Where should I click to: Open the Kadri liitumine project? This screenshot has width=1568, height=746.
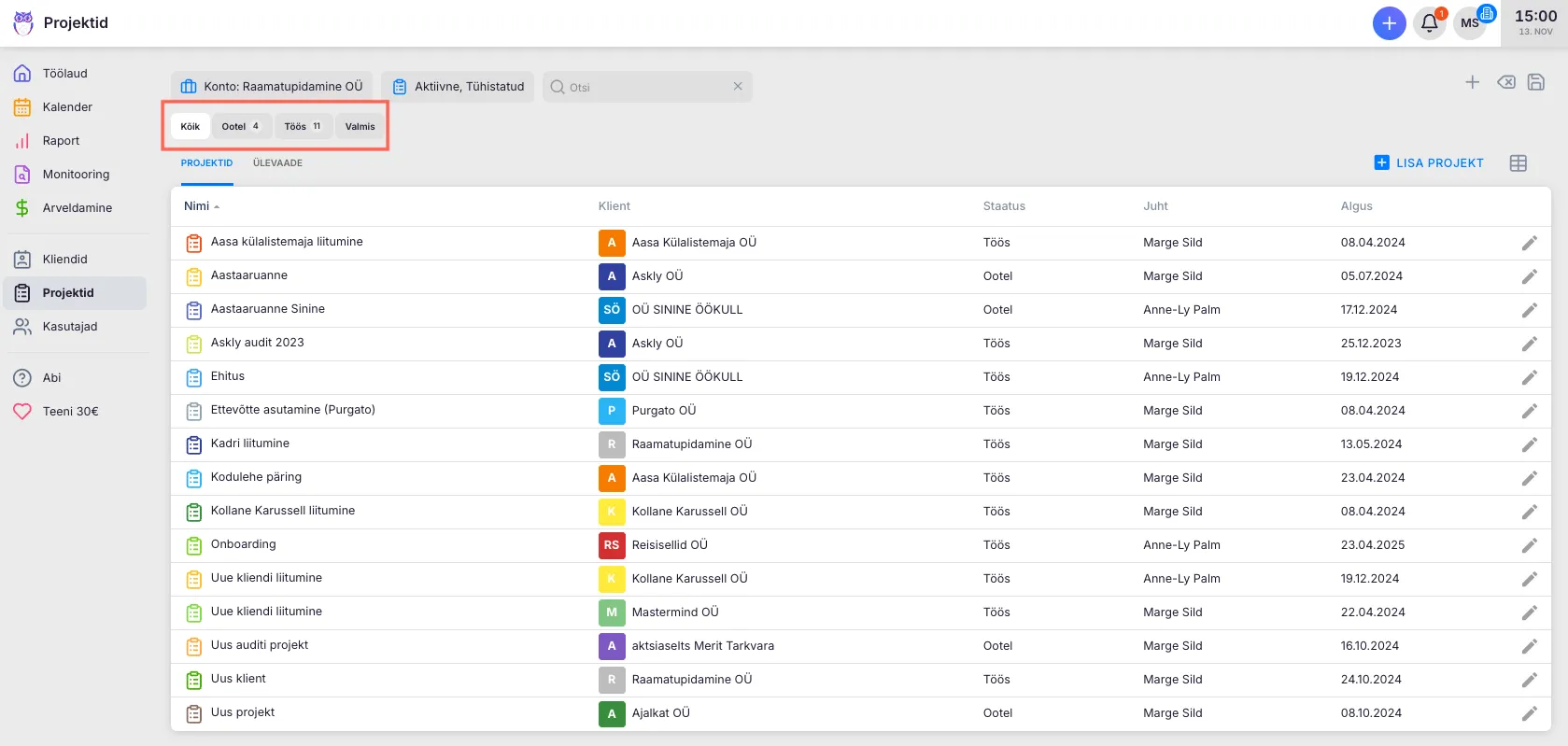250,443
